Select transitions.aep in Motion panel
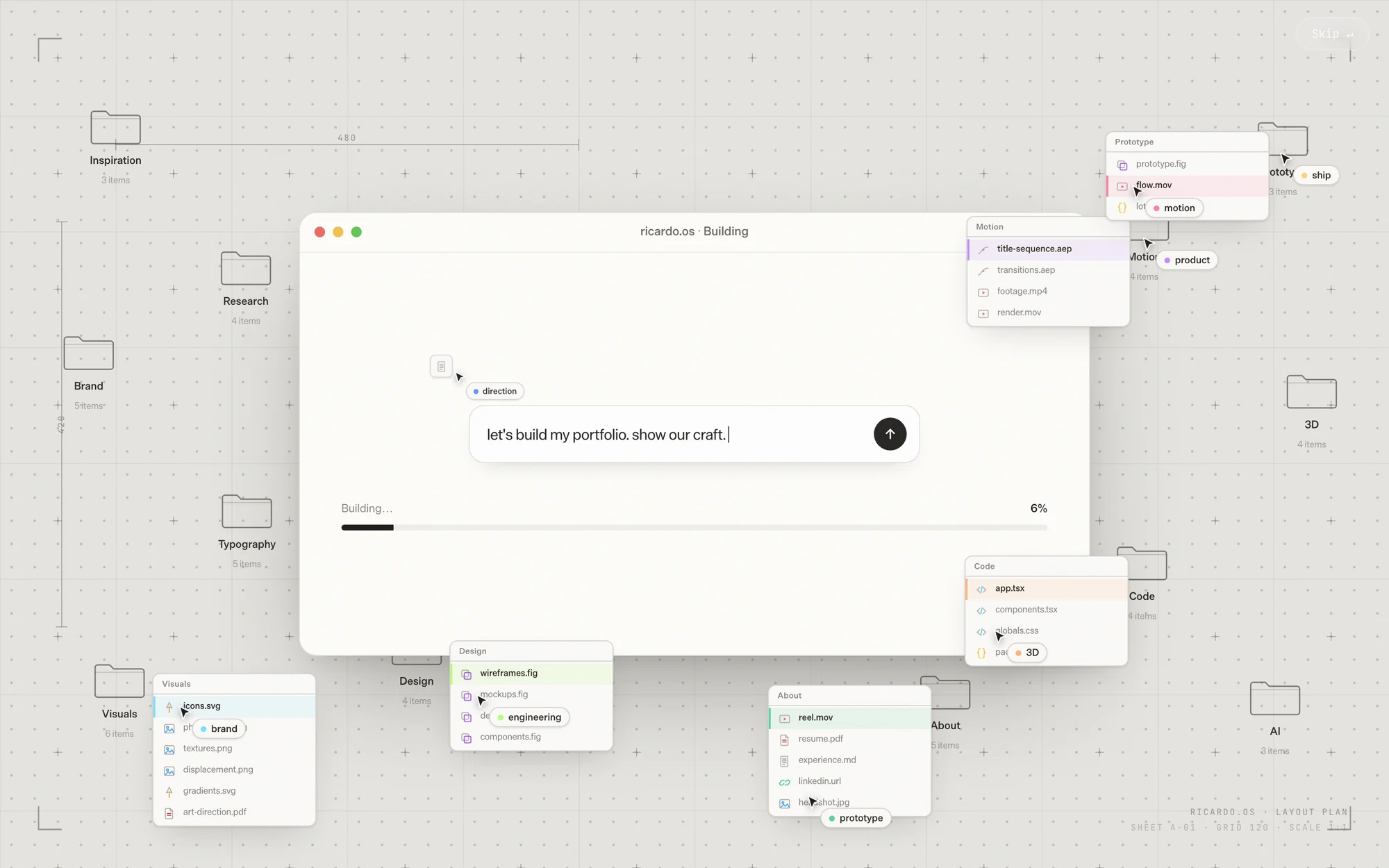This screenshot has height=868, width=1389. [x=1048, y=270]
